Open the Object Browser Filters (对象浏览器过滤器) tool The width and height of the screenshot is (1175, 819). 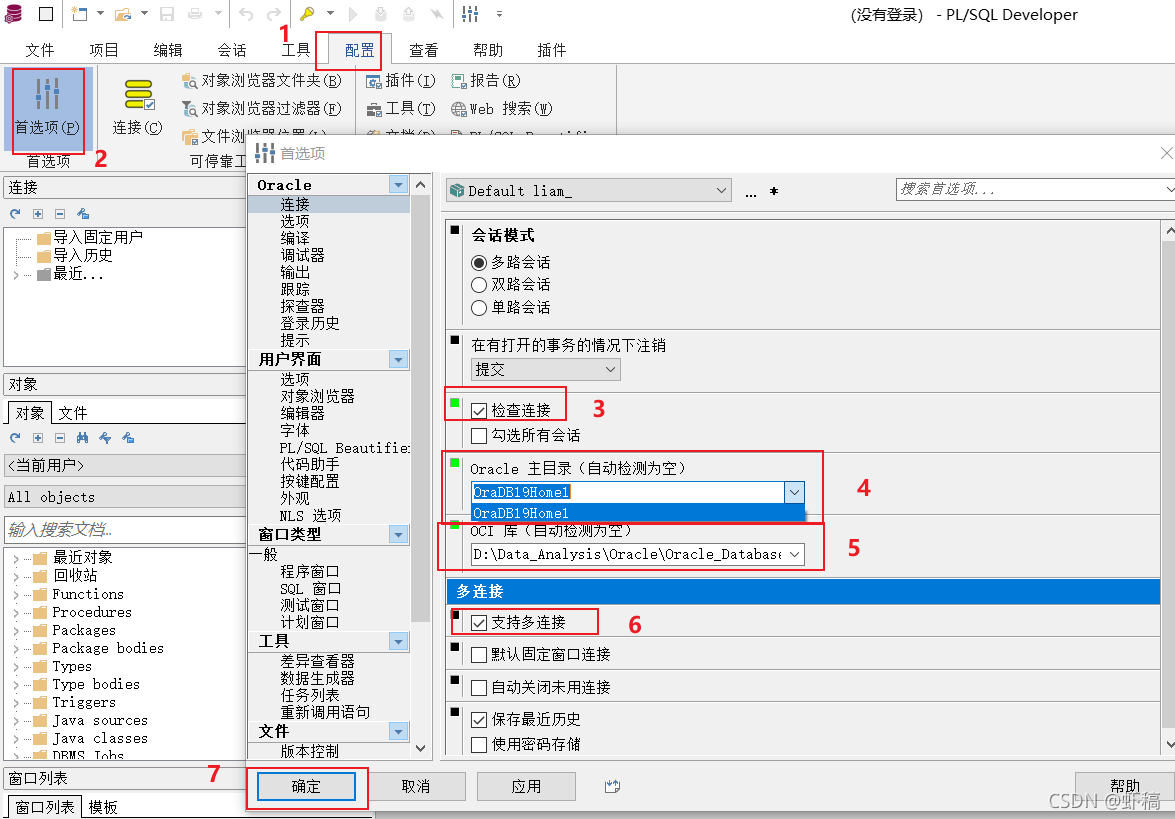coord(262,109)
